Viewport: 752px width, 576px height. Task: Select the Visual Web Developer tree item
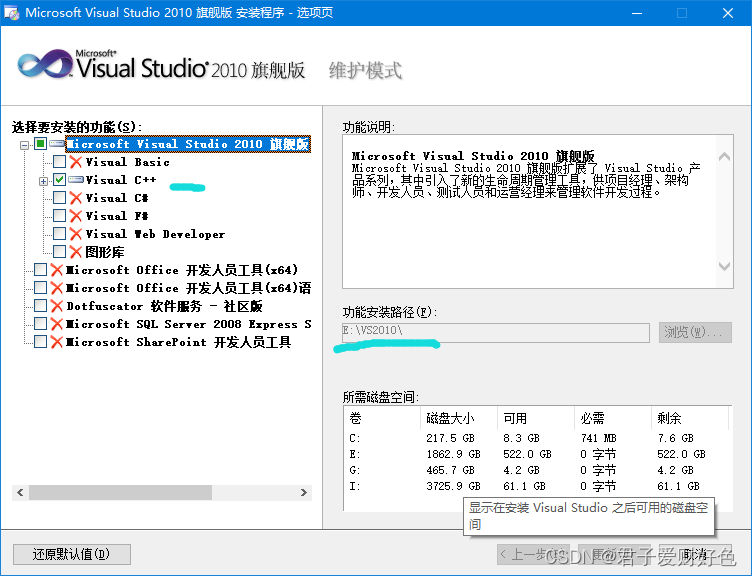155,234
